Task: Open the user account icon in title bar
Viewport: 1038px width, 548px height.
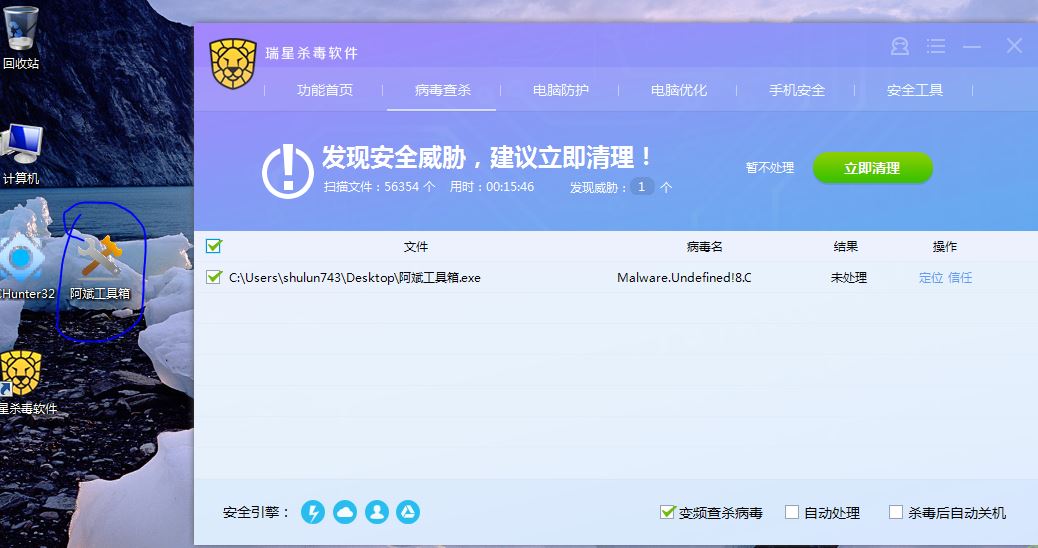Action: coord(900,47)
